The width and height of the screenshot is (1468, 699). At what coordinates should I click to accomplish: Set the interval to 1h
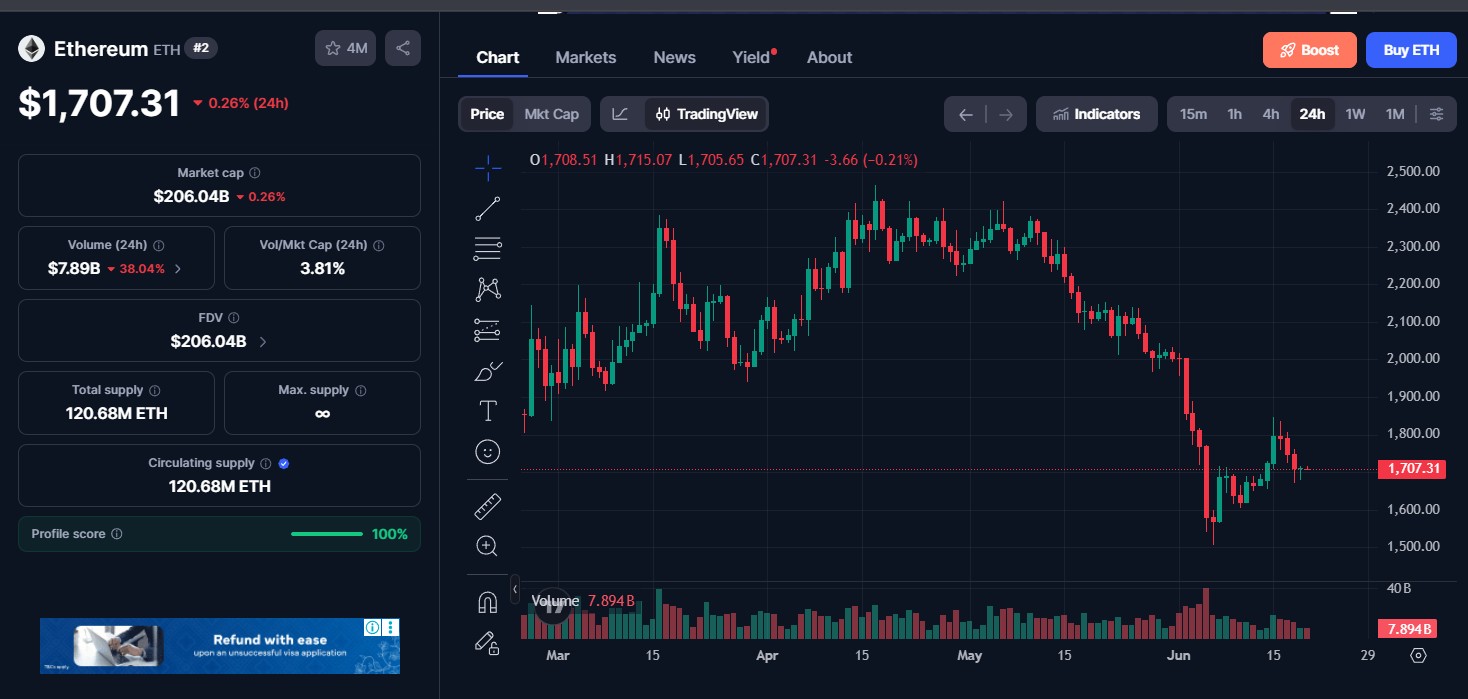tap(1235, 114)
